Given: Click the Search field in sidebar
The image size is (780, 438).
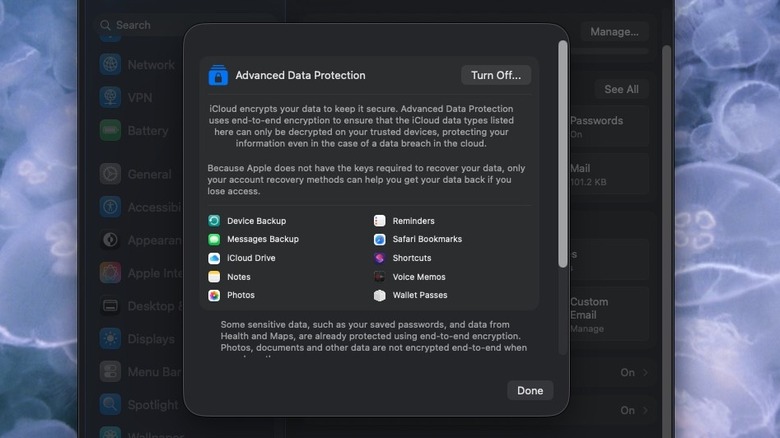Looking at the screenshot, I should click(184, 25).
